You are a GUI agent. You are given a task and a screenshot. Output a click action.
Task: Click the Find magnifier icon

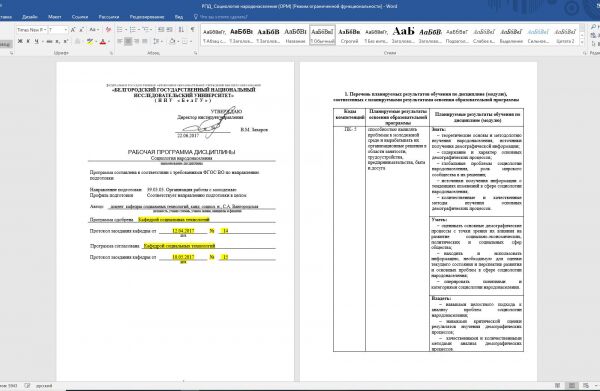[593, 27]
